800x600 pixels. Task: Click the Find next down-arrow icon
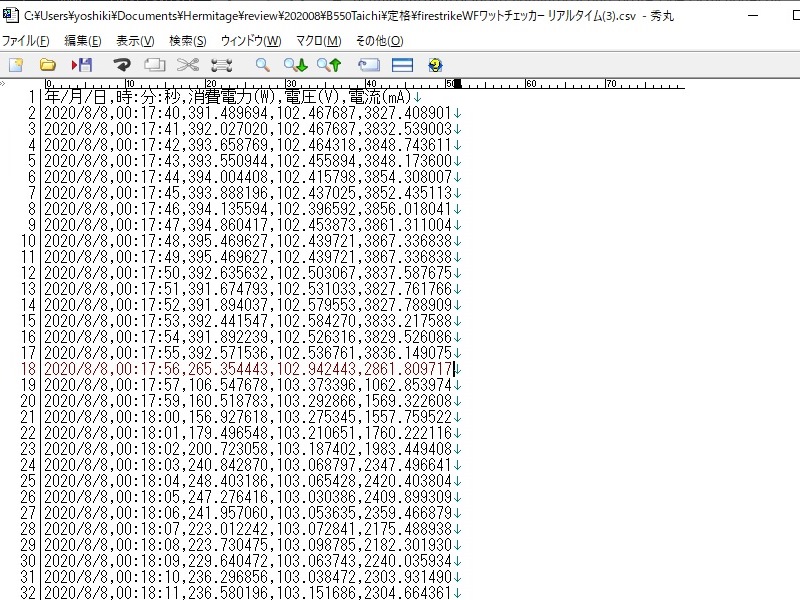[295, 65]
